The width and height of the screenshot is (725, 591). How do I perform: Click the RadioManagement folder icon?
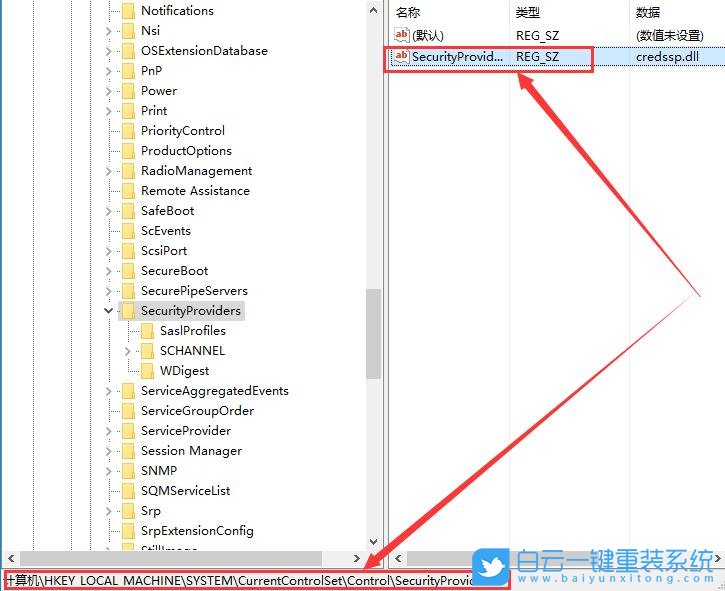(128, 171)
